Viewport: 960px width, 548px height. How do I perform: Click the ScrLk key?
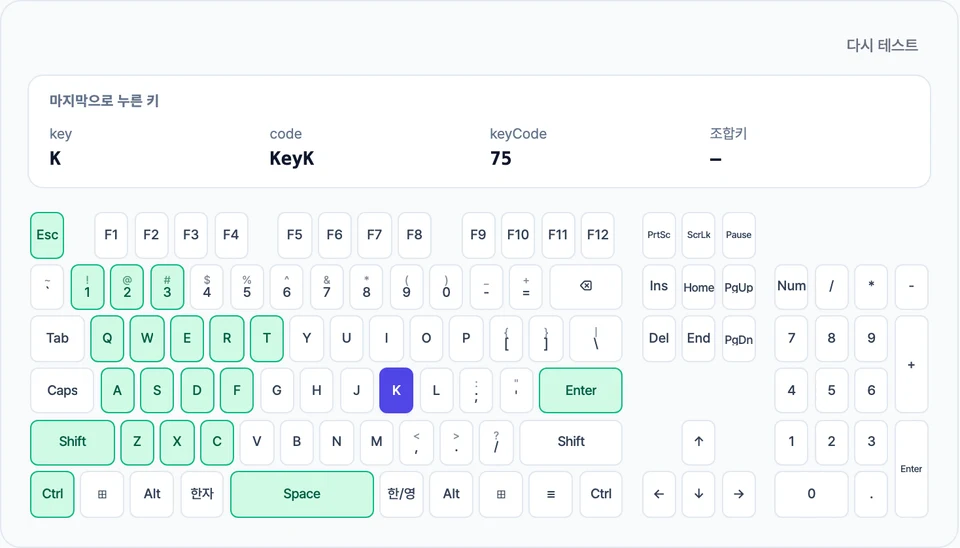[x=699, y=235]
